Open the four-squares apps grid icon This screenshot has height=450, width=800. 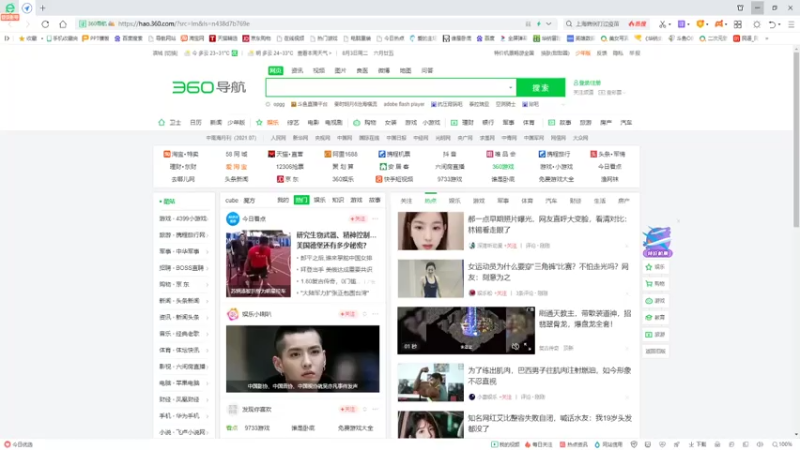[738, 24]
